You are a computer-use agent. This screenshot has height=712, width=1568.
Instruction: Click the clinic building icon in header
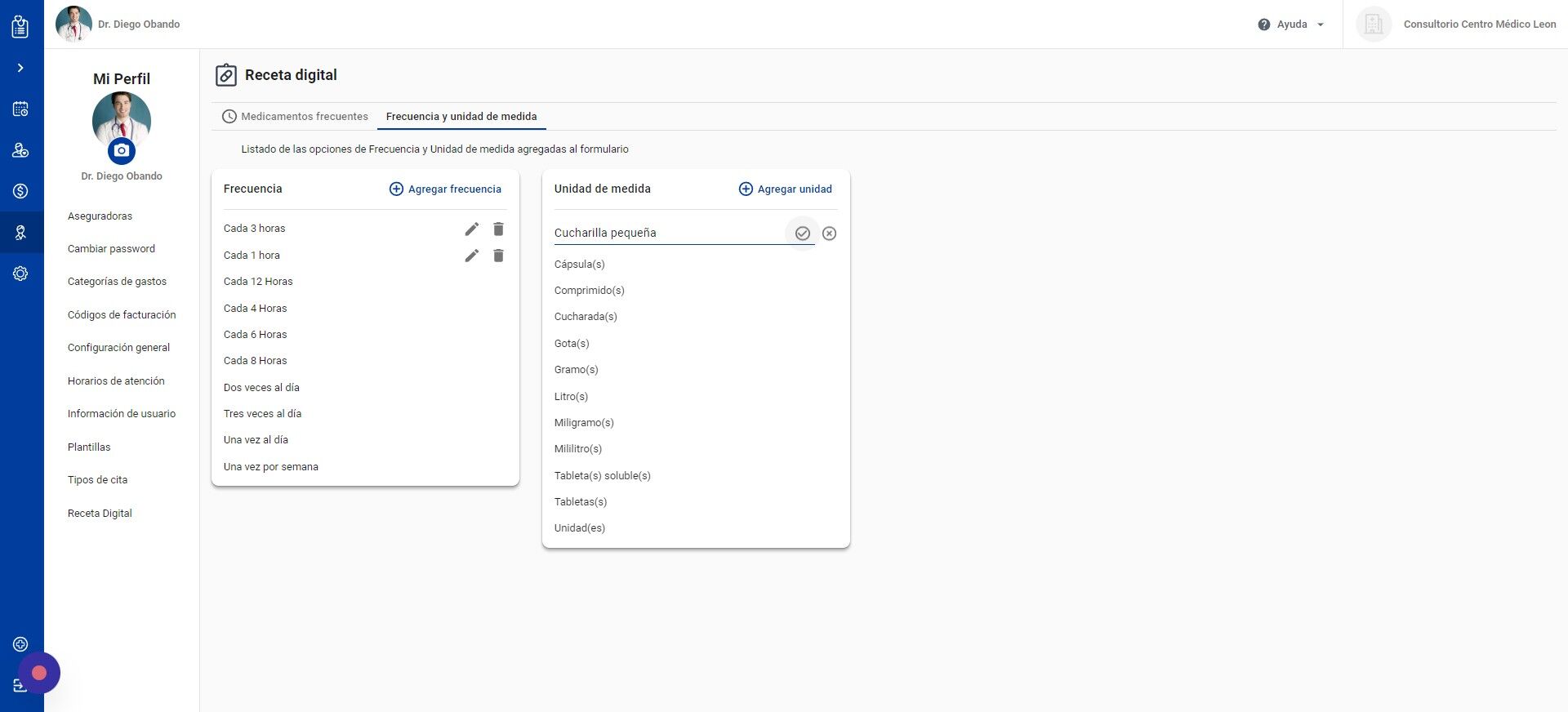[x=1374, y=24]
